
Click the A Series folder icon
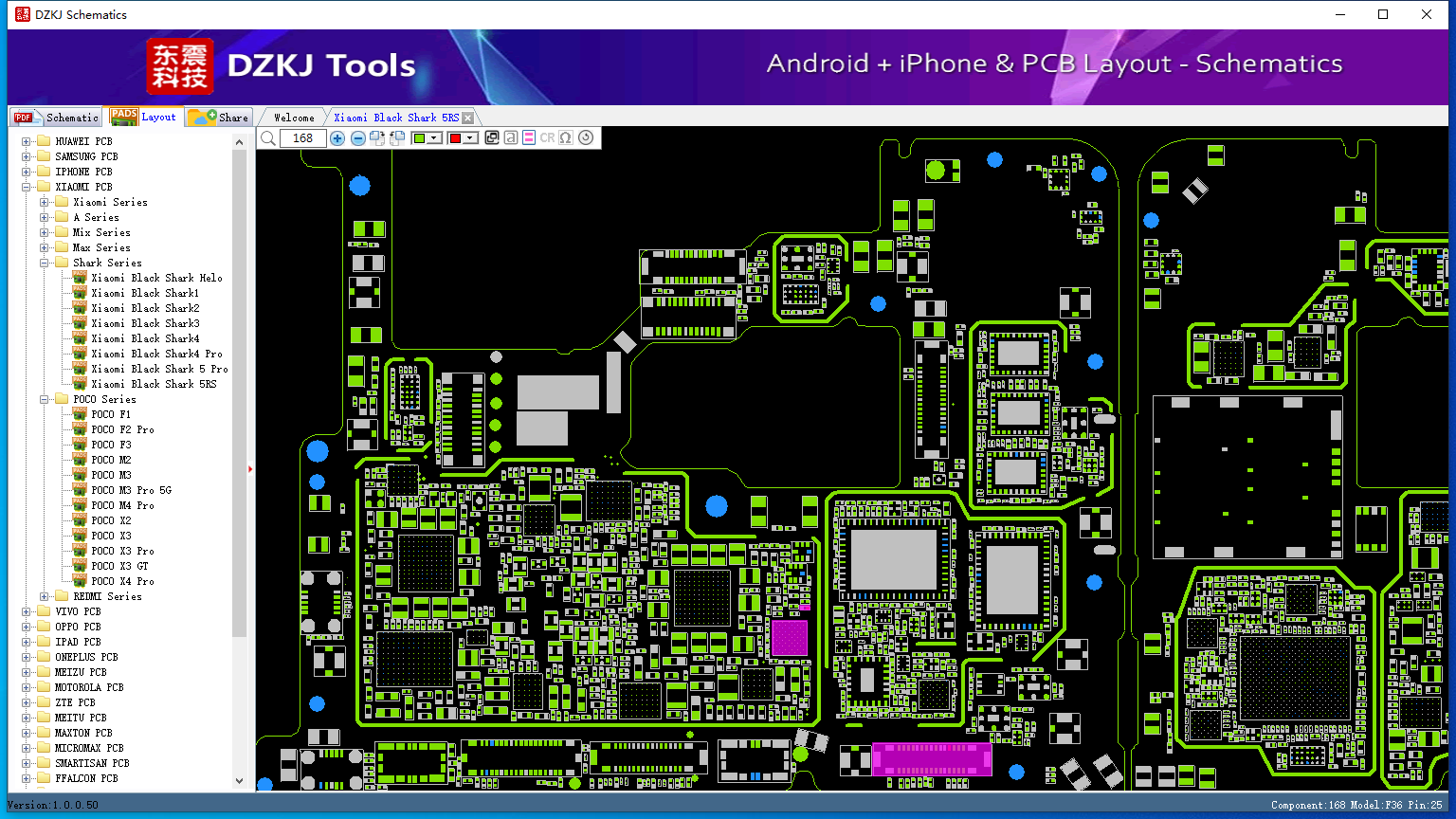61,217
